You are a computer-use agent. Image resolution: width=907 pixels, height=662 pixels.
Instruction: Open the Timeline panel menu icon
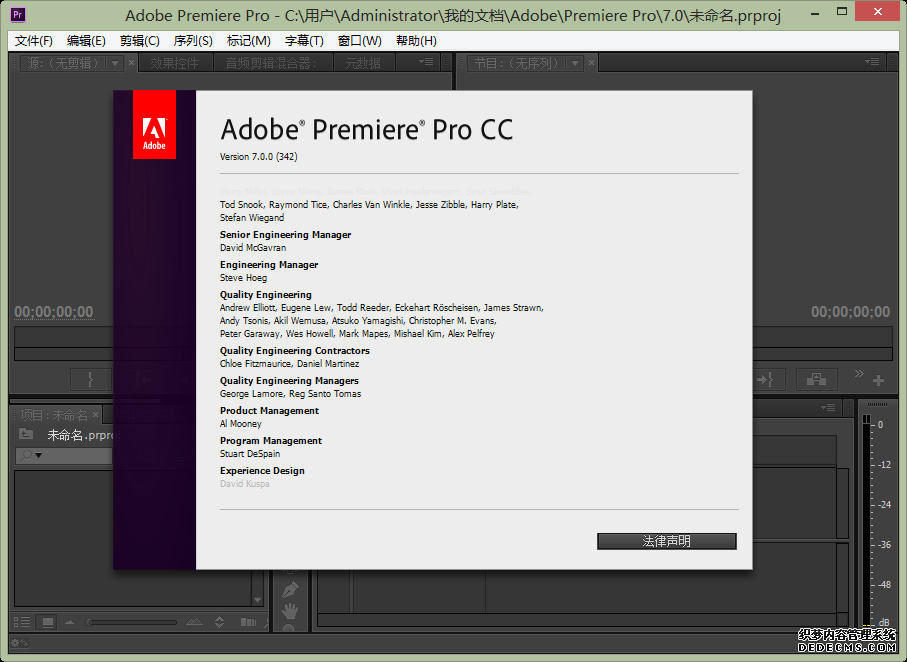(828, 408)
